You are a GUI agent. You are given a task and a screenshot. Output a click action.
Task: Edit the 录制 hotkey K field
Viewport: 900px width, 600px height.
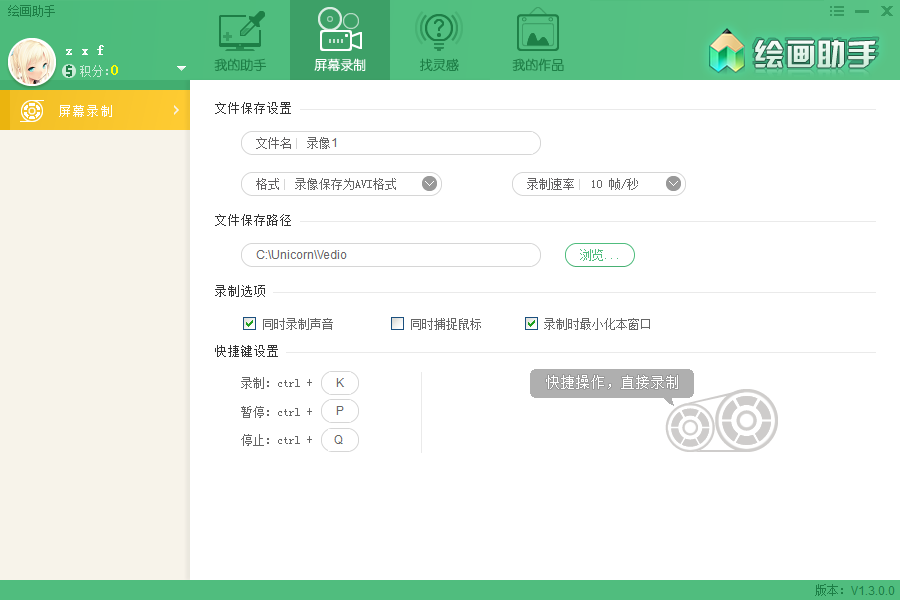pos(339,382)
